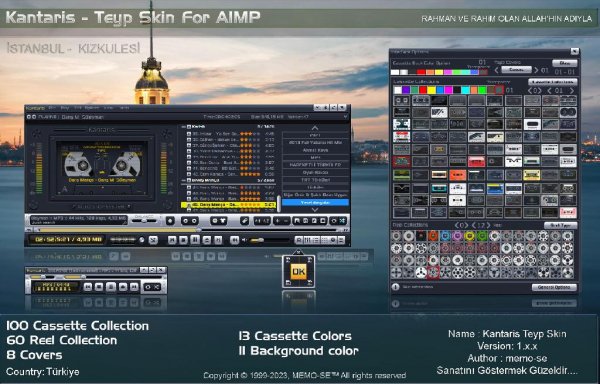This screenshot has width=600, height=384.
Task: Click the double-circle reel button in toolbar
Action: (x=189, y=221)
